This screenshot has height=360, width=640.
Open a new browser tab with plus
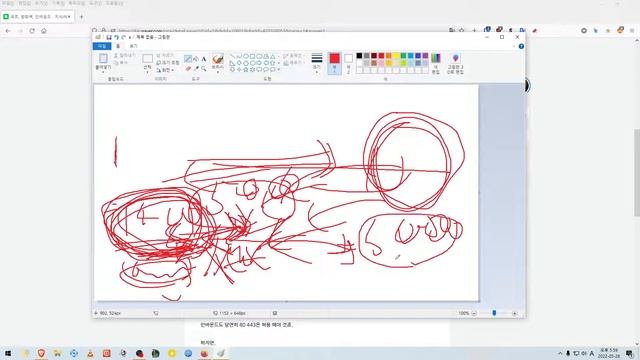[x=81, y=17]
